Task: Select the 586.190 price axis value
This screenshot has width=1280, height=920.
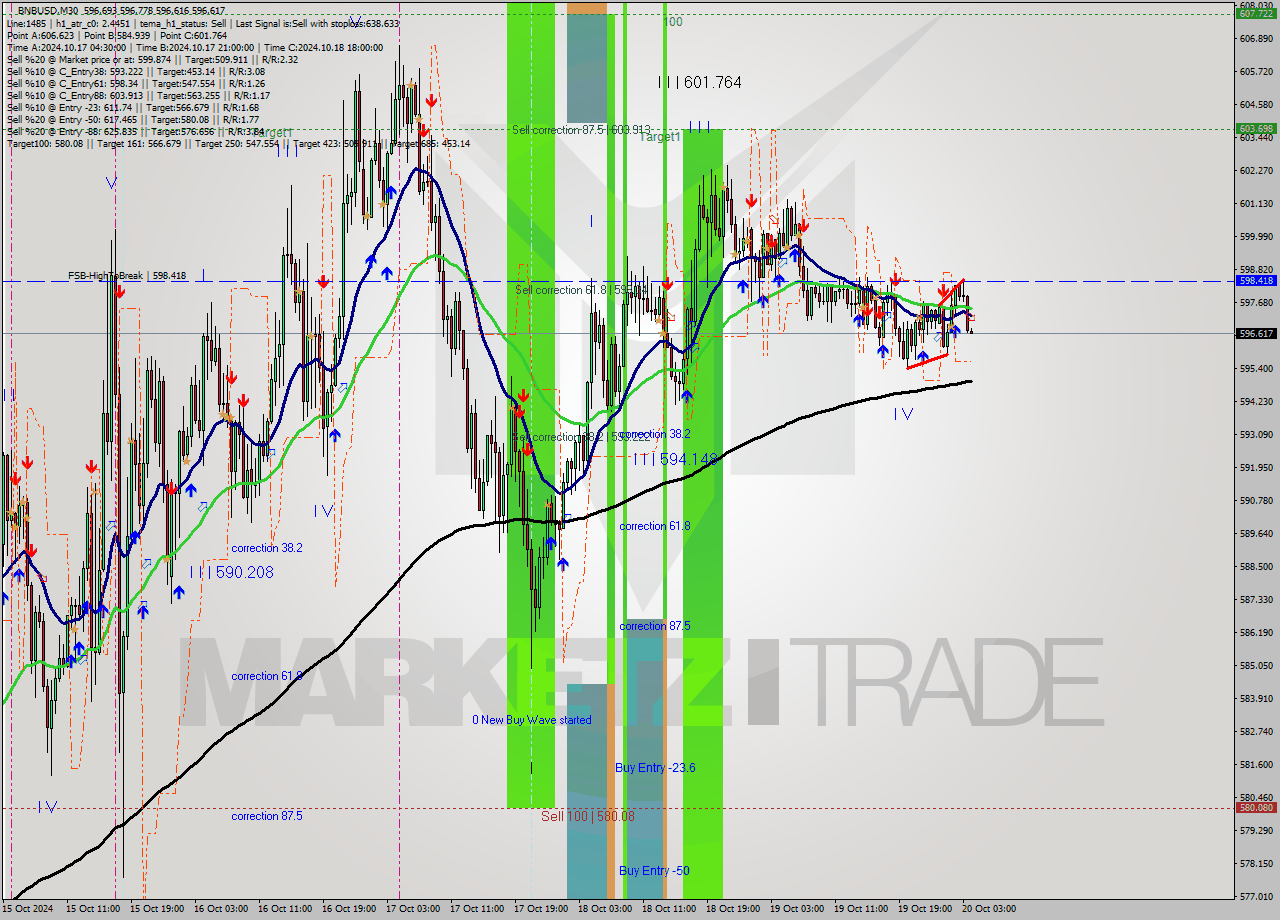Action: [x=1256, y=633]
